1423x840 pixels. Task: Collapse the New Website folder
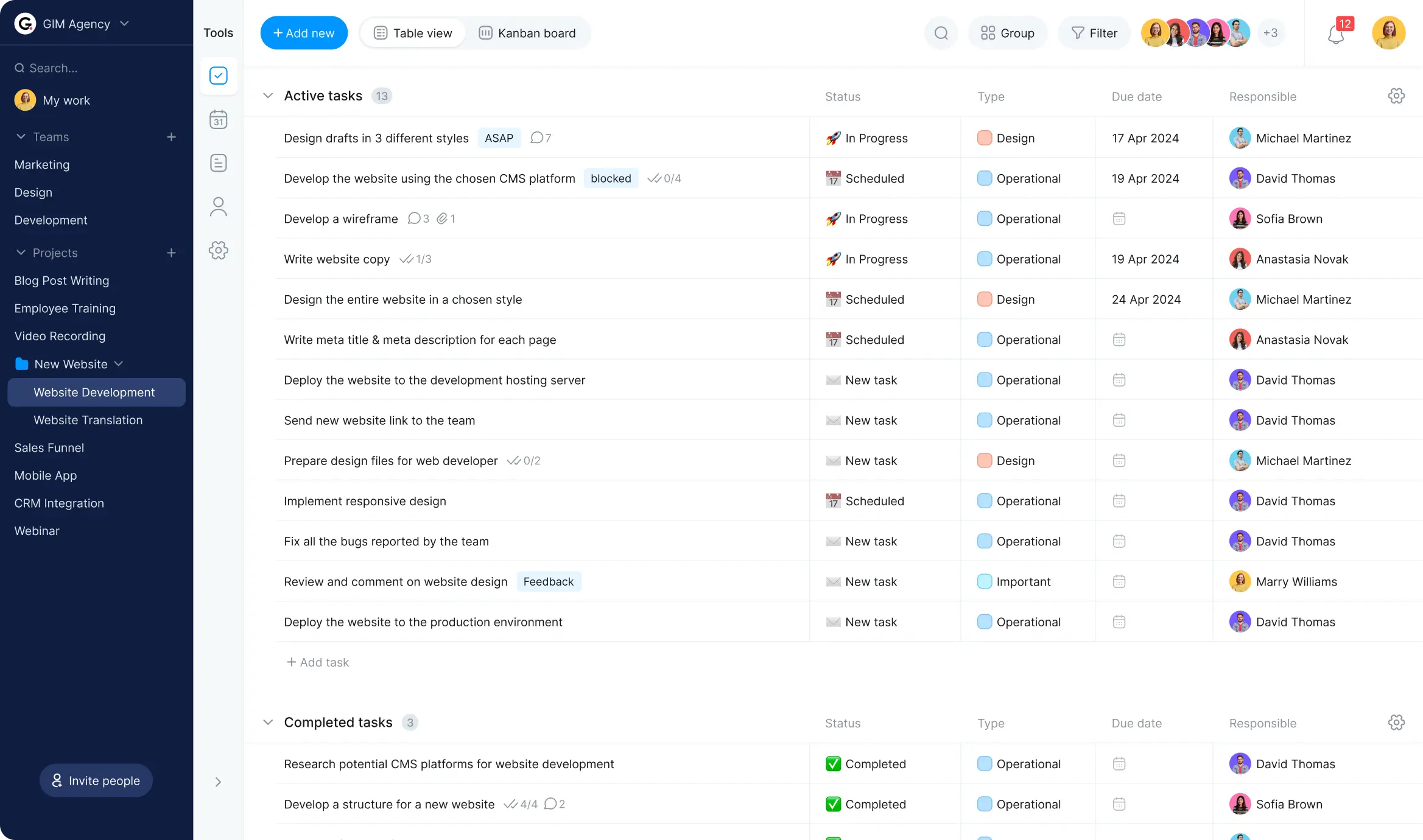119,364
